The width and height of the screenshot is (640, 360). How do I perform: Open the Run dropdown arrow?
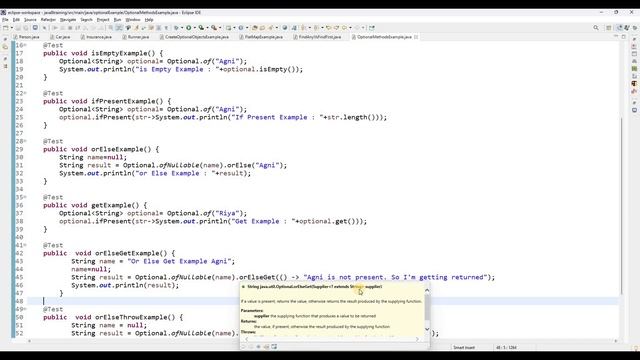(194, 28)
